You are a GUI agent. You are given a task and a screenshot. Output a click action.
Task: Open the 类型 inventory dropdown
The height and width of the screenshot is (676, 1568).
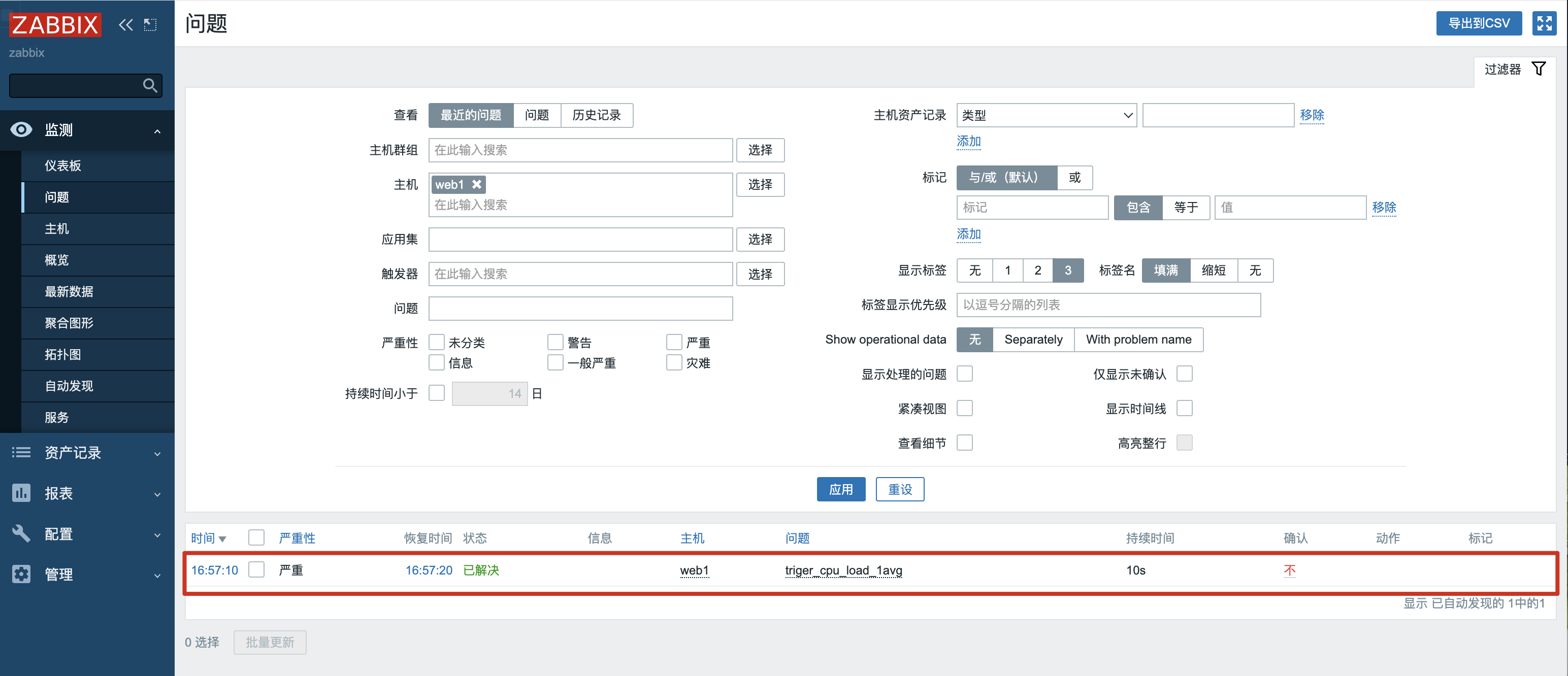click(1047, 115)
